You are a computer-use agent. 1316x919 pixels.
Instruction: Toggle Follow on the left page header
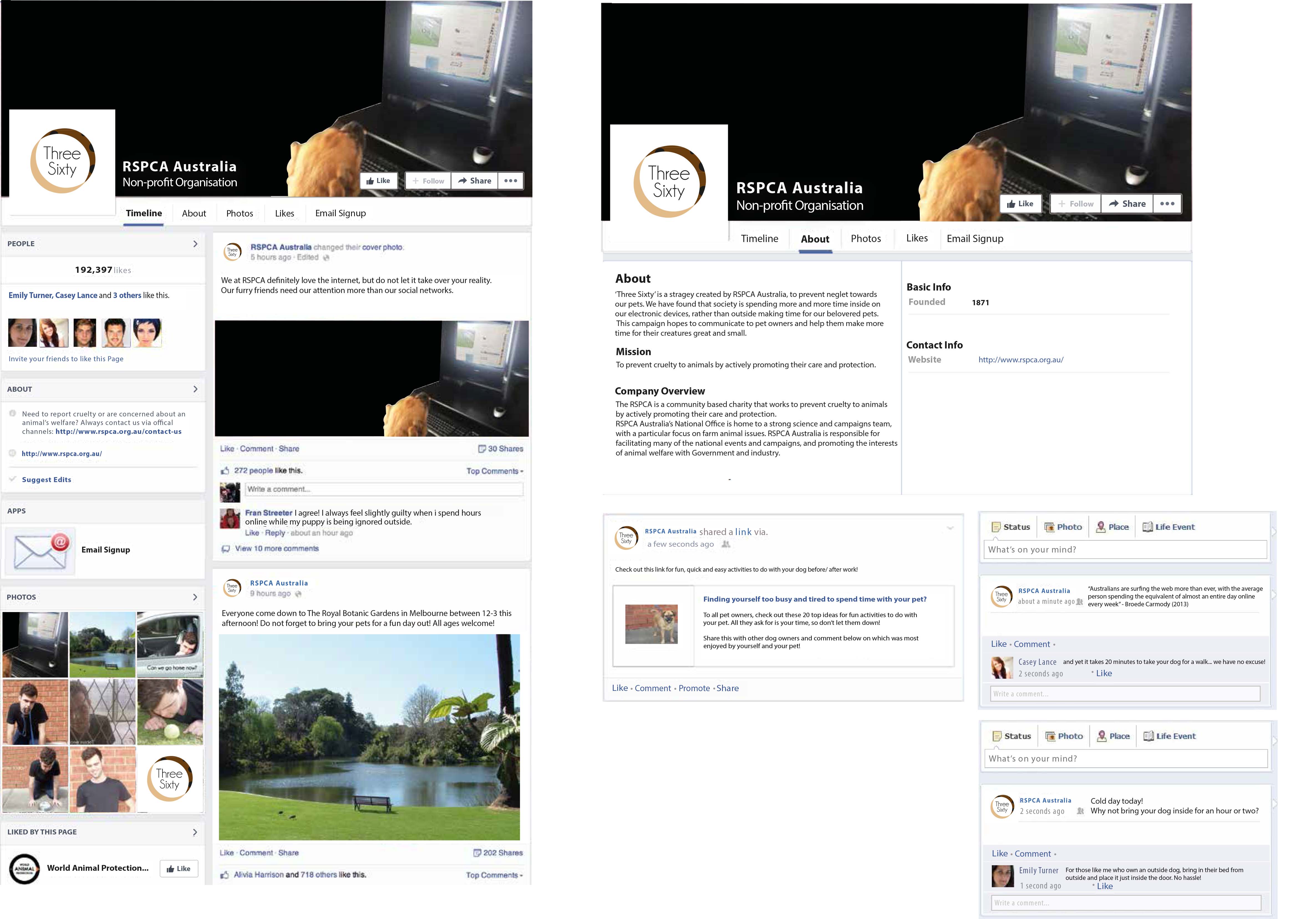428,181
